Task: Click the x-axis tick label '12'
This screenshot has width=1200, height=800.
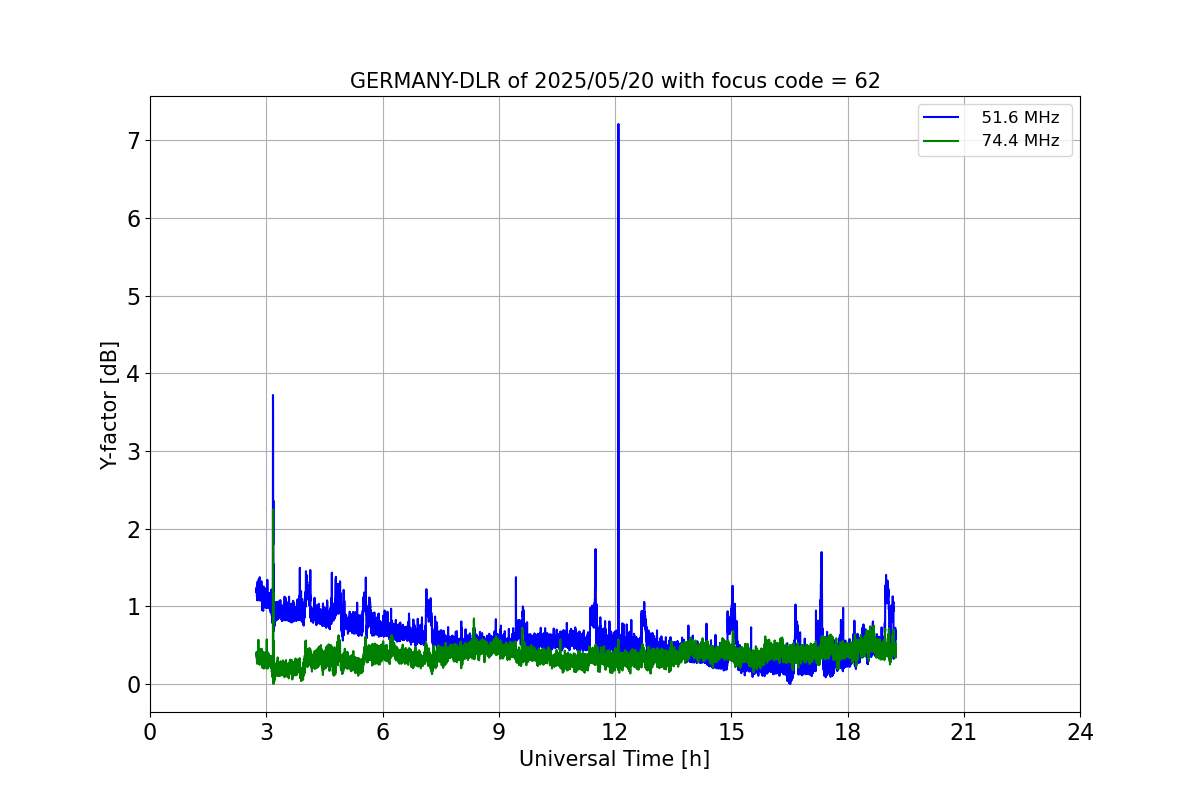Action: [x=615, y=732]
